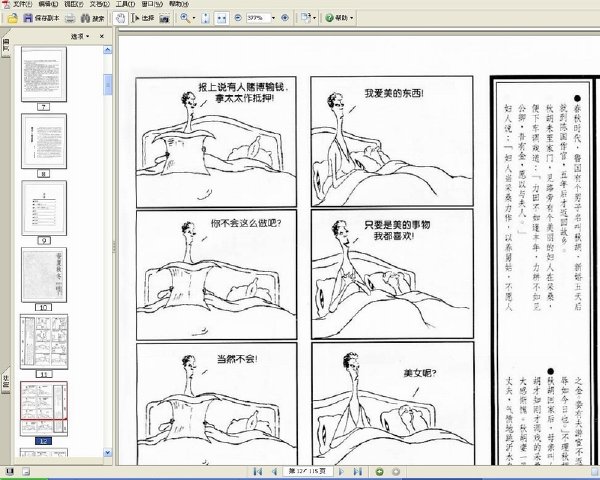Close the thumbnails panel with the X
This screenshot has width=600, height=480.
pos(101,36)
